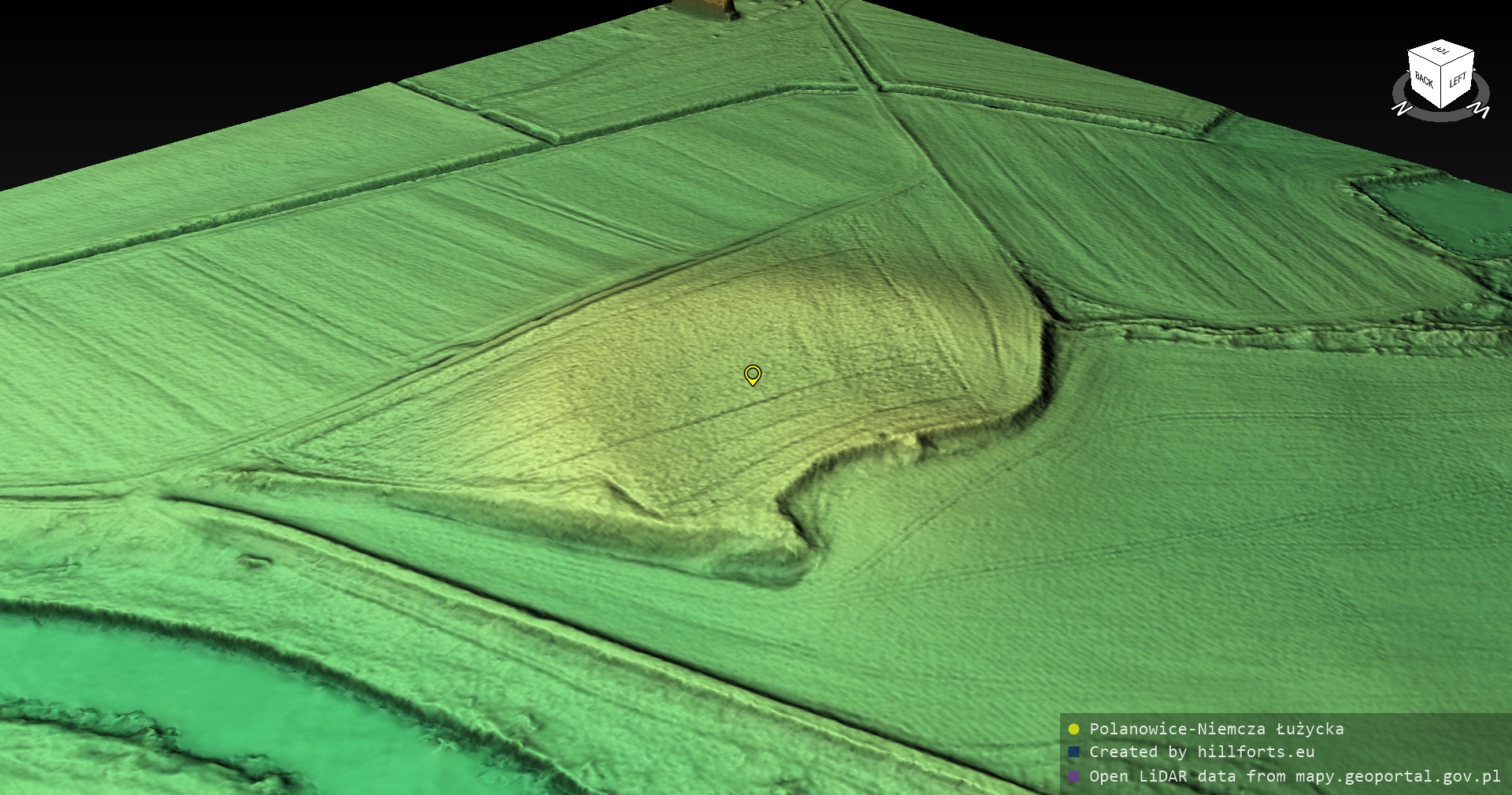Click the yellow dot legend marker
The width and height of the screenshot is (1512, 795).
1073,729
